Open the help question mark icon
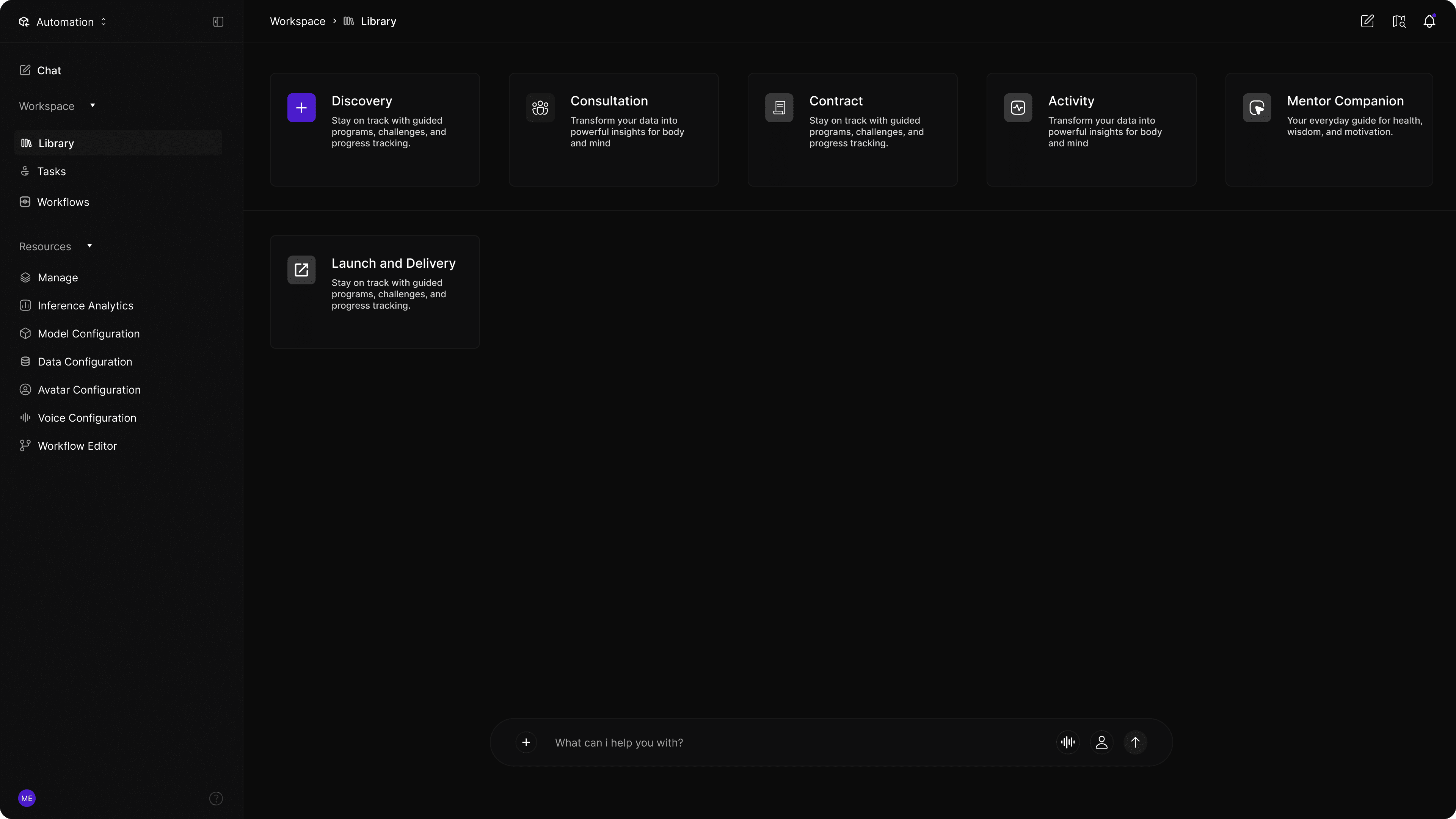Screen dimensions: 1456x819 [216, 798]
